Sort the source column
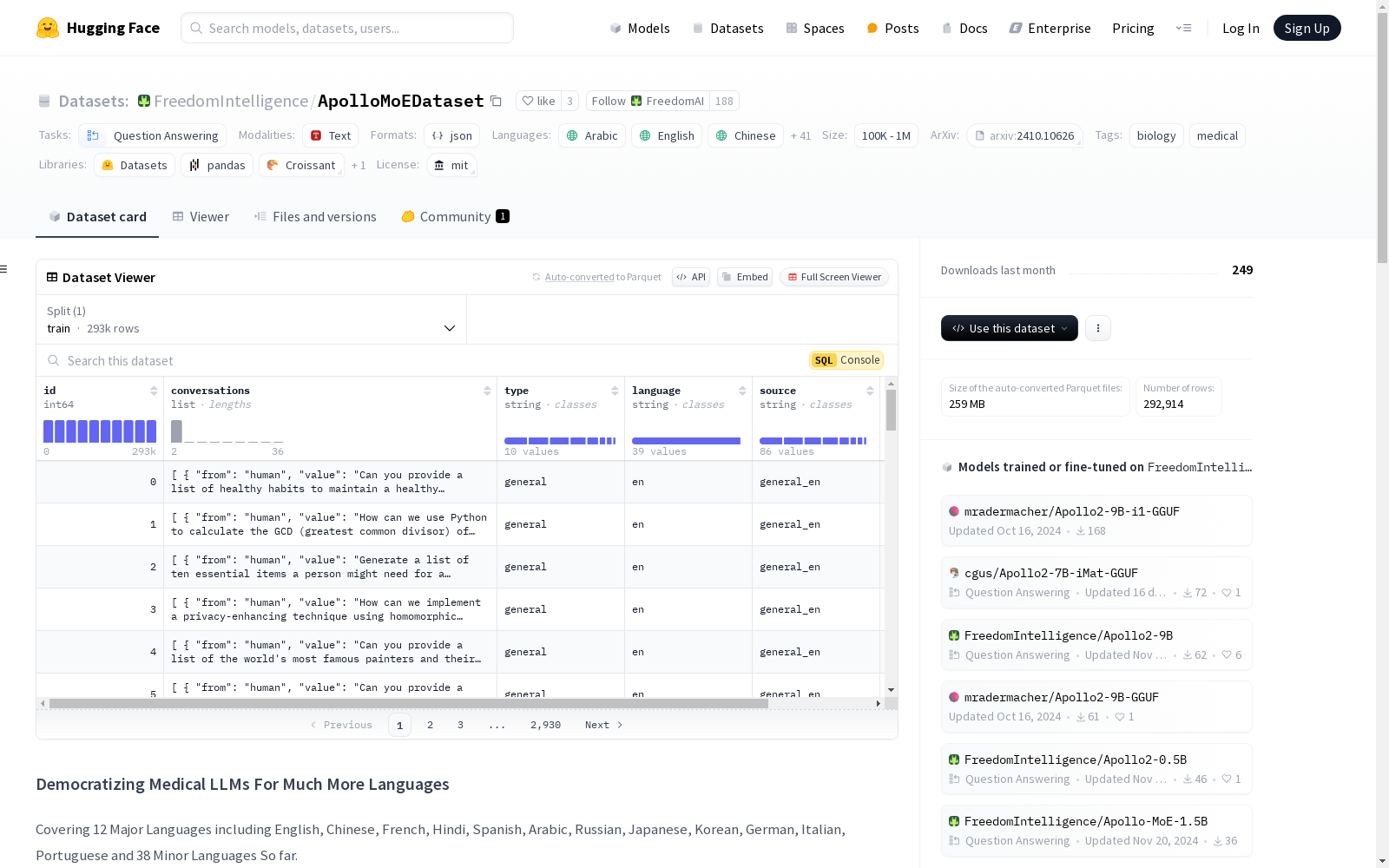This screenshot has width=1389, height=868. click(x=870, y=391)
